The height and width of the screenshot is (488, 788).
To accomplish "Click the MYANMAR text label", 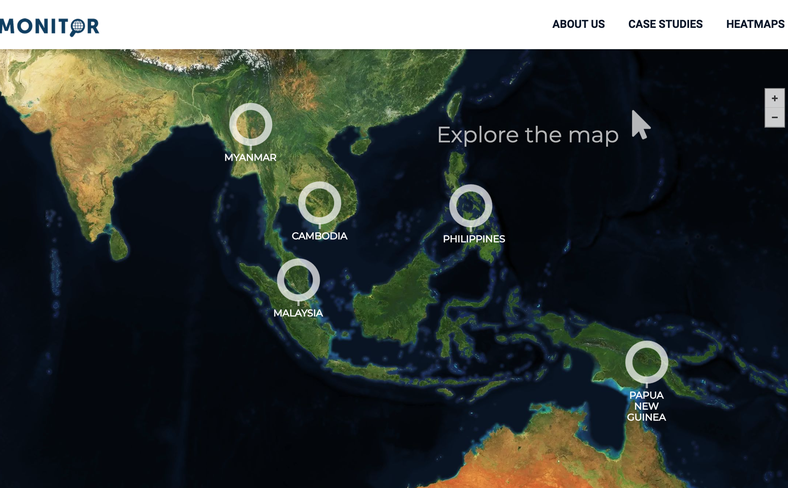I will click(250, 158).
